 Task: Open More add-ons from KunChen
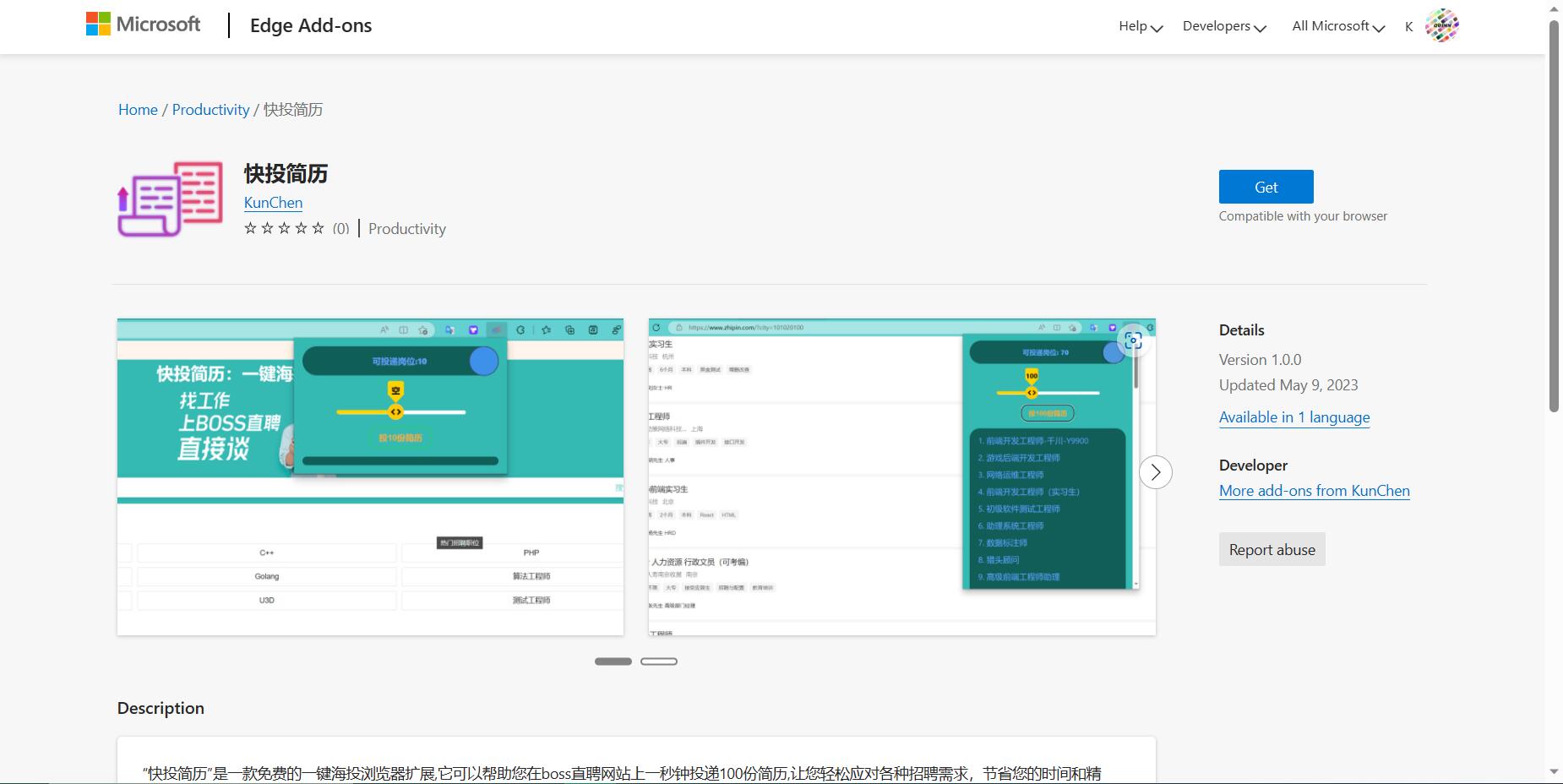coord(1314,491)
